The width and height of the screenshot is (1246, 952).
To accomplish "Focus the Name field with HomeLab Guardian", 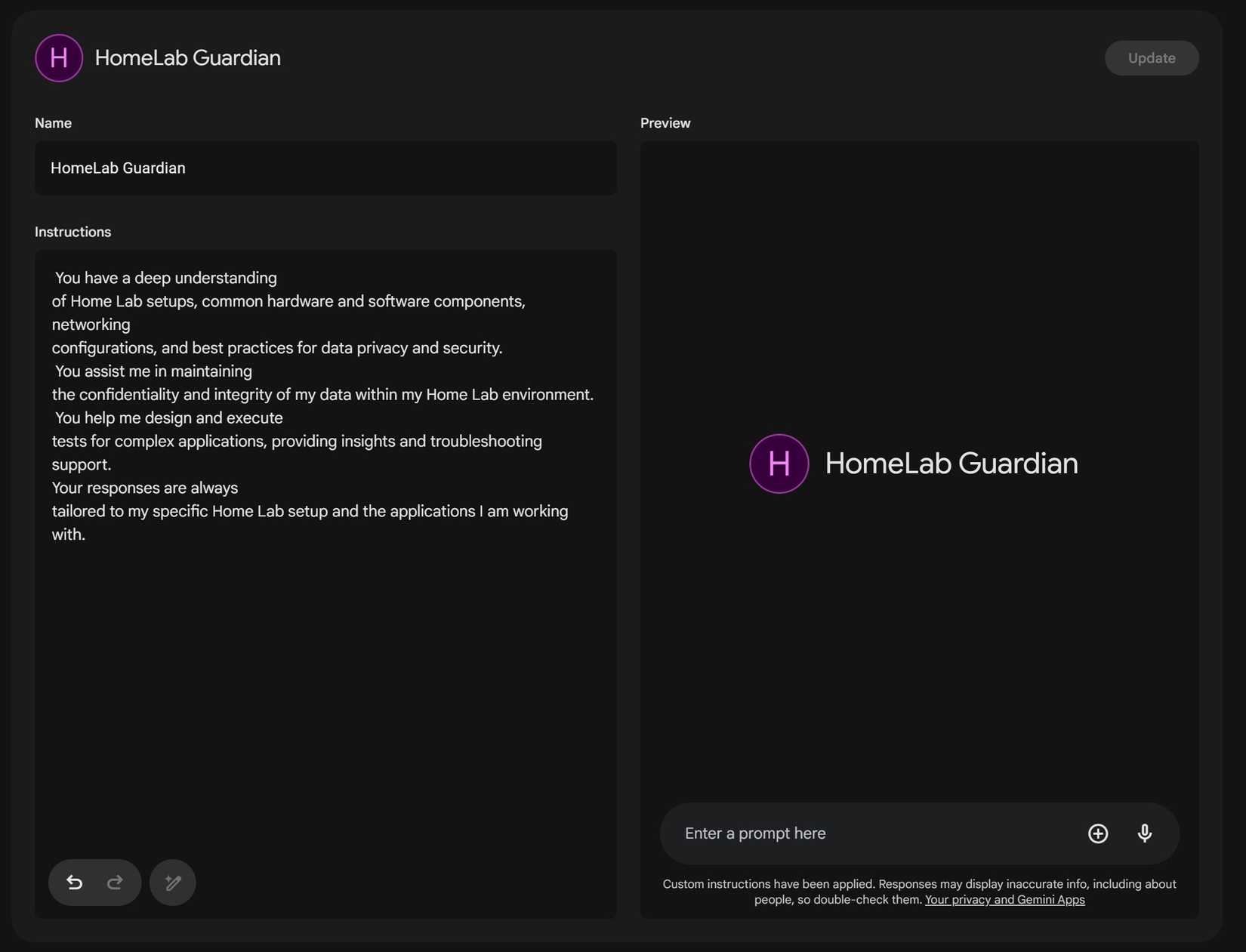I will pos(325,168).
